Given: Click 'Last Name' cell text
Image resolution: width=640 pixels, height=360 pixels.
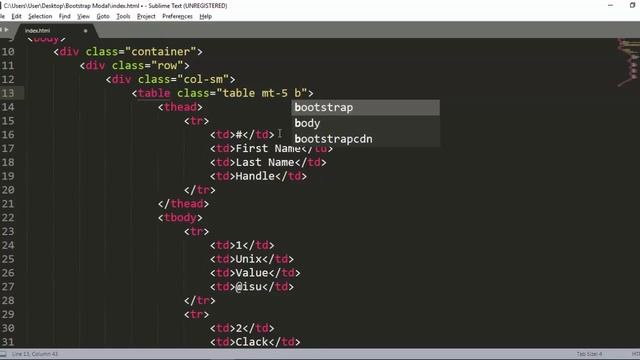Looking at the screenshot, I should (x=265, y=162).
